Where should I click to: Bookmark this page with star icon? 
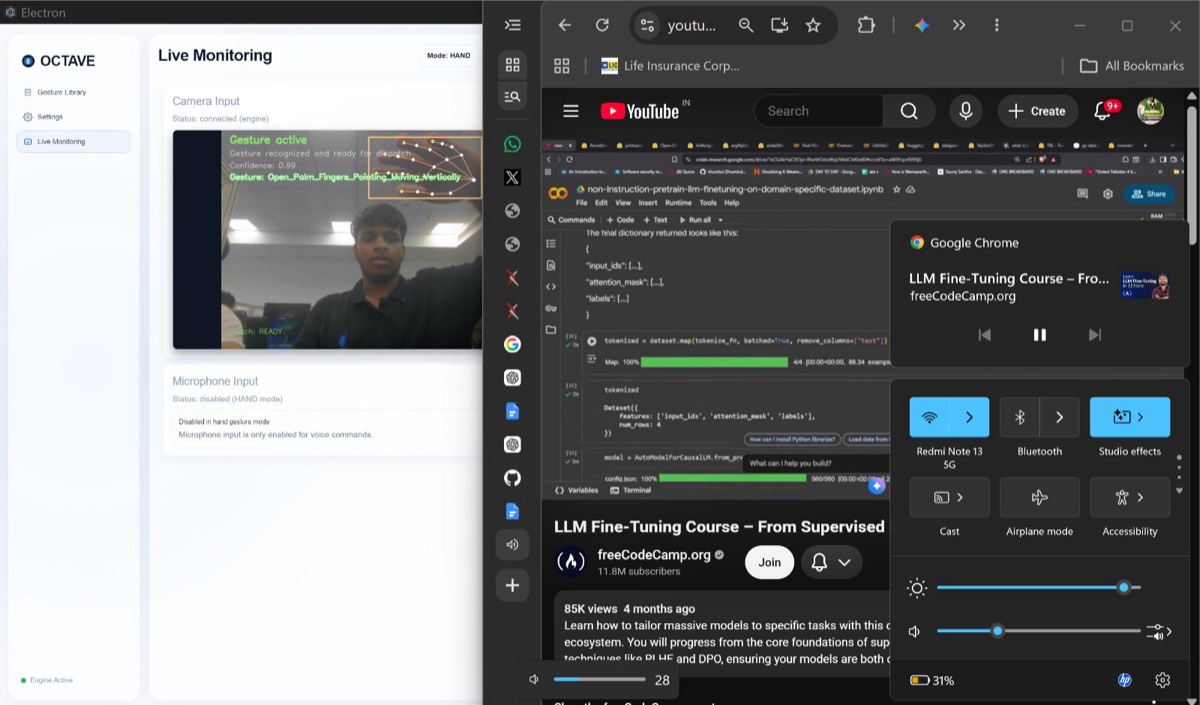813,25
